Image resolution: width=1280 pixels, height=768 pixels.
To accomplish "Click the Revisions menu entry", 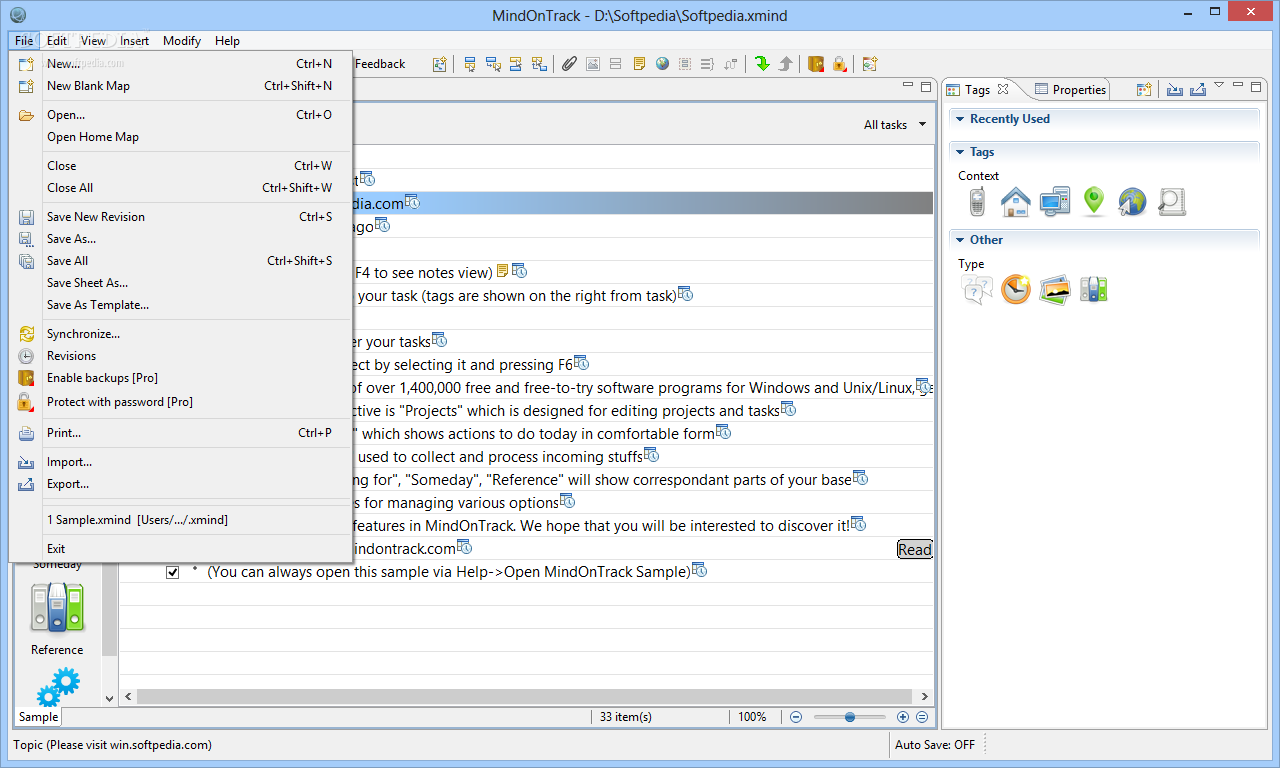I will pos(181,356).
